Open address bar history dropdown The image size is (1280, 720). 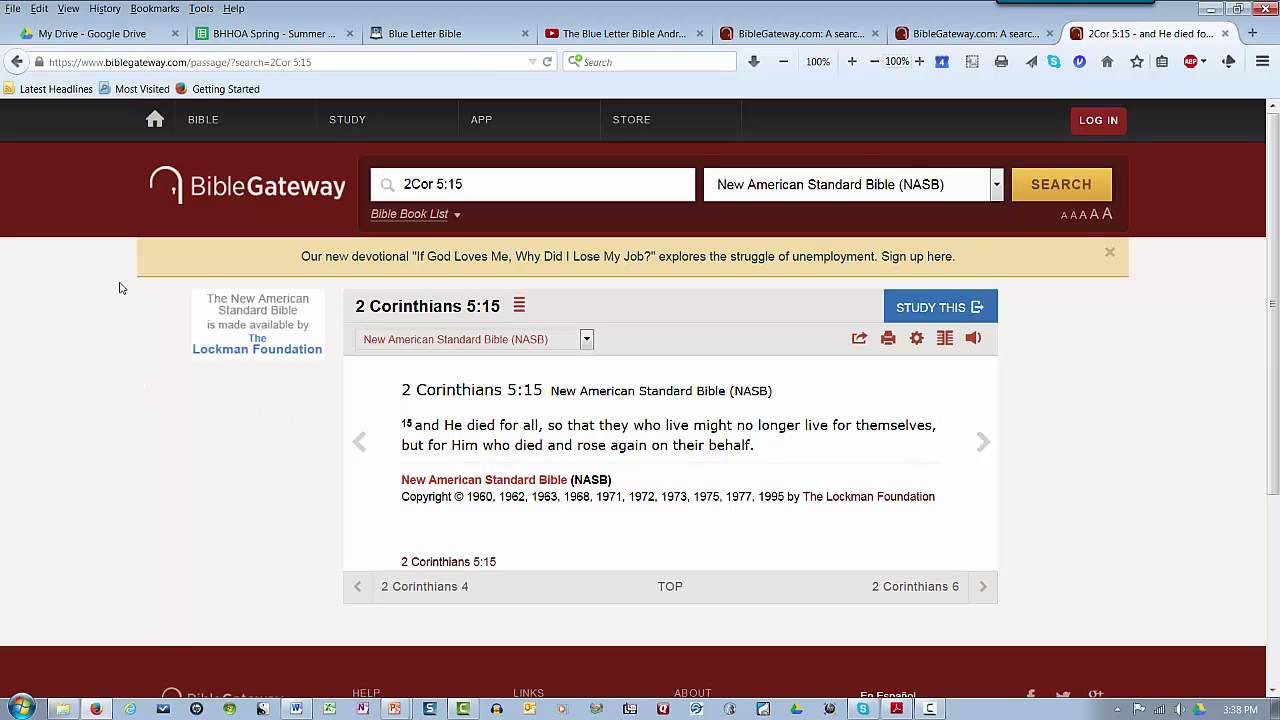[x=532, y=61]
